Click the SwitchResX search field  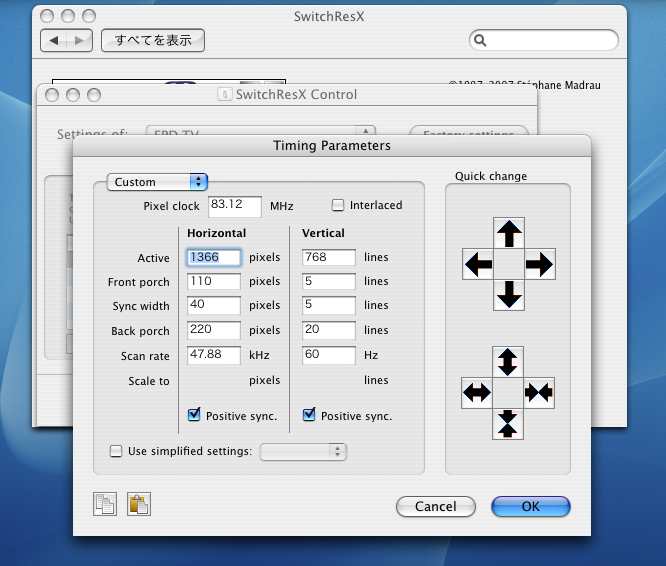point(544,40)
